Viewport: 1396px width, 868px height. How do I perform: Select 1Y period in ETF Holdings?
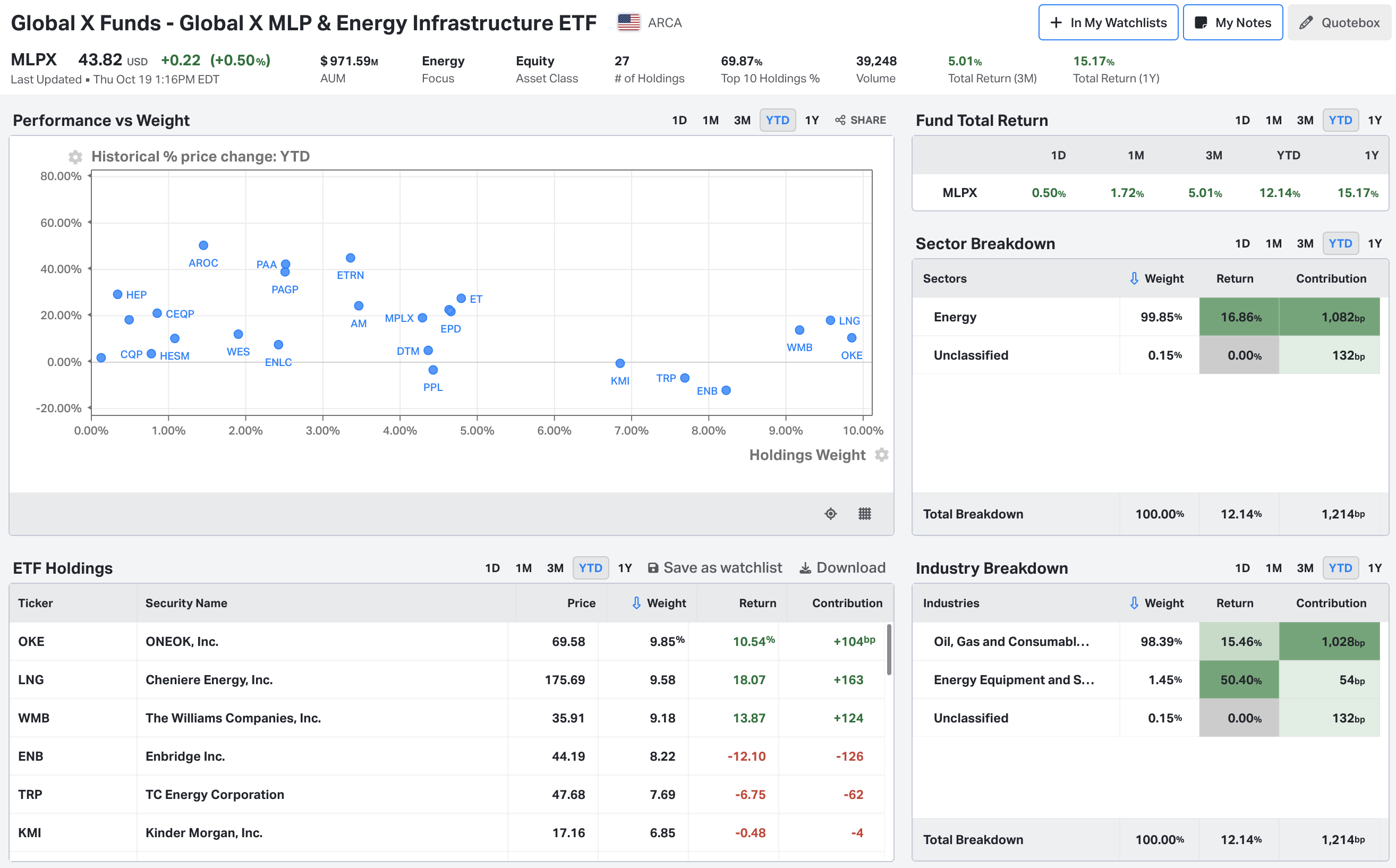pyautogui.click(x=625, y=568)
